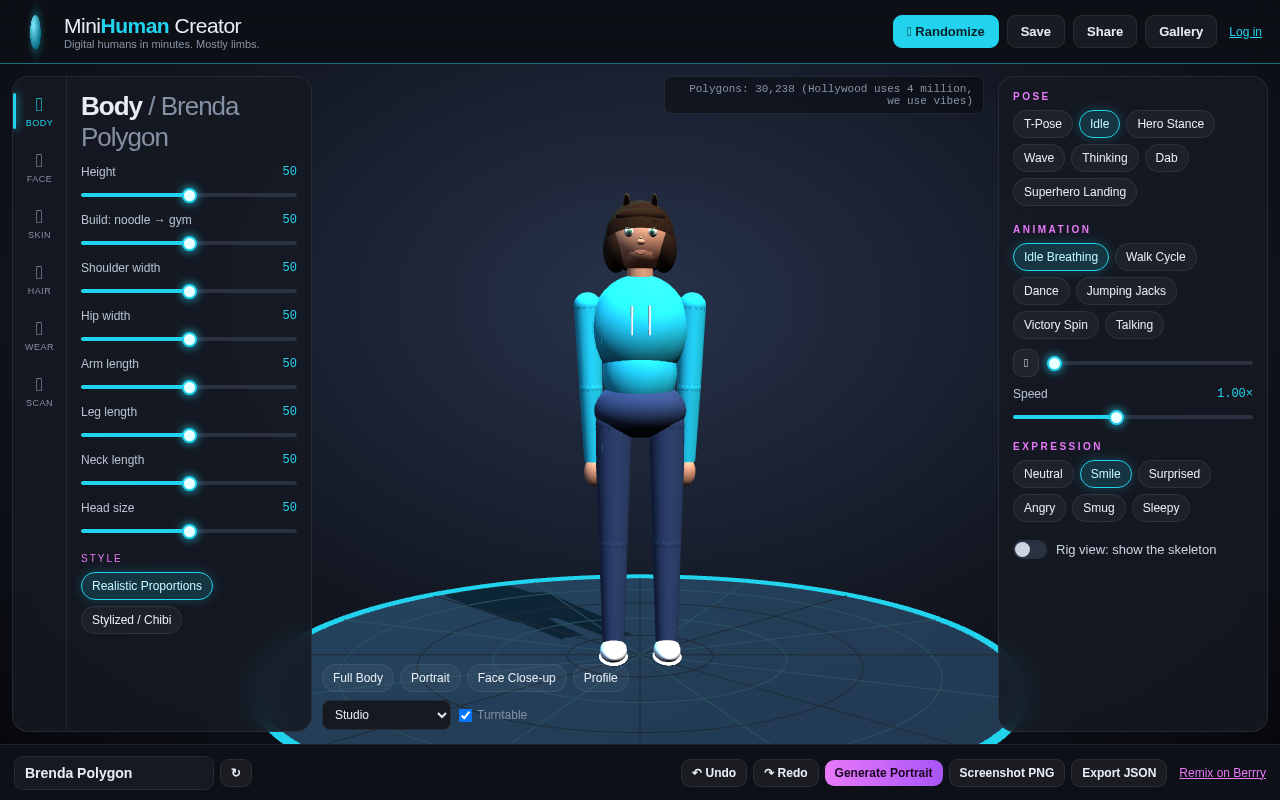Click the Height slider handle

pyautogui.click(x=189, y=195)
